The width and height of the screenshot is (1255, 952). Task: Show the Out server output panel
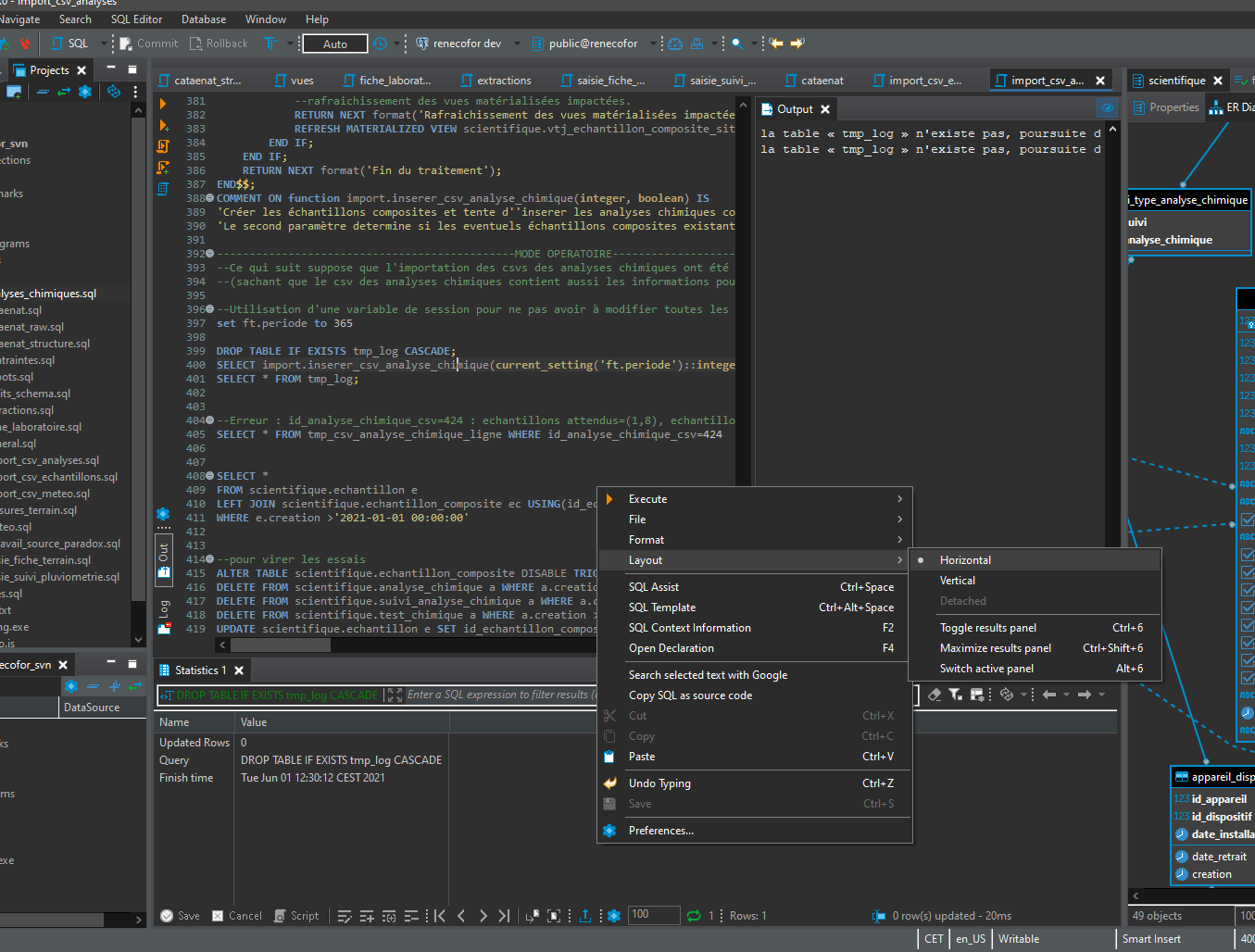164,559
